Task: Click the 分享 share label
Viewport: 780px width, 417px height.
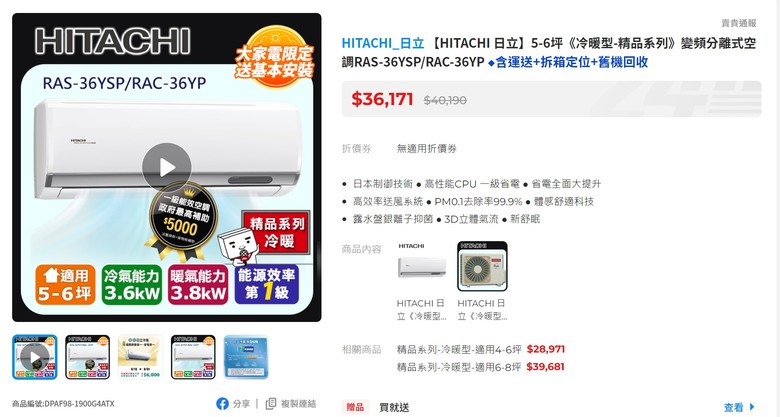Action: (241, 404)
